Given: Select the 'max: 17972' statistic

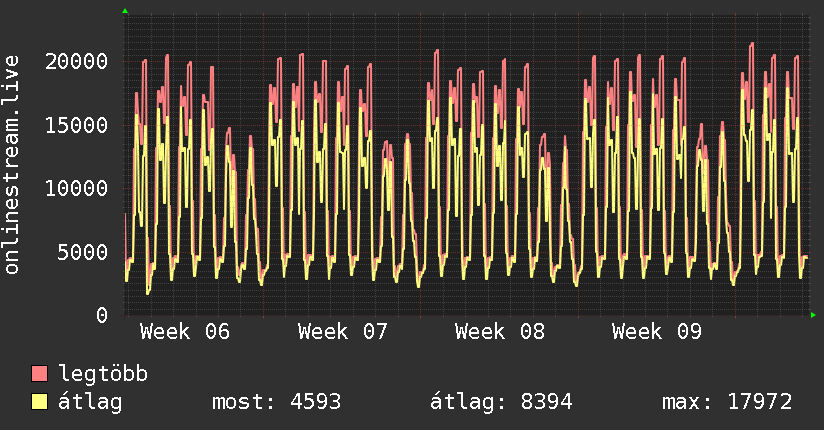Looking at the screenshot, I should pos(727,402).
